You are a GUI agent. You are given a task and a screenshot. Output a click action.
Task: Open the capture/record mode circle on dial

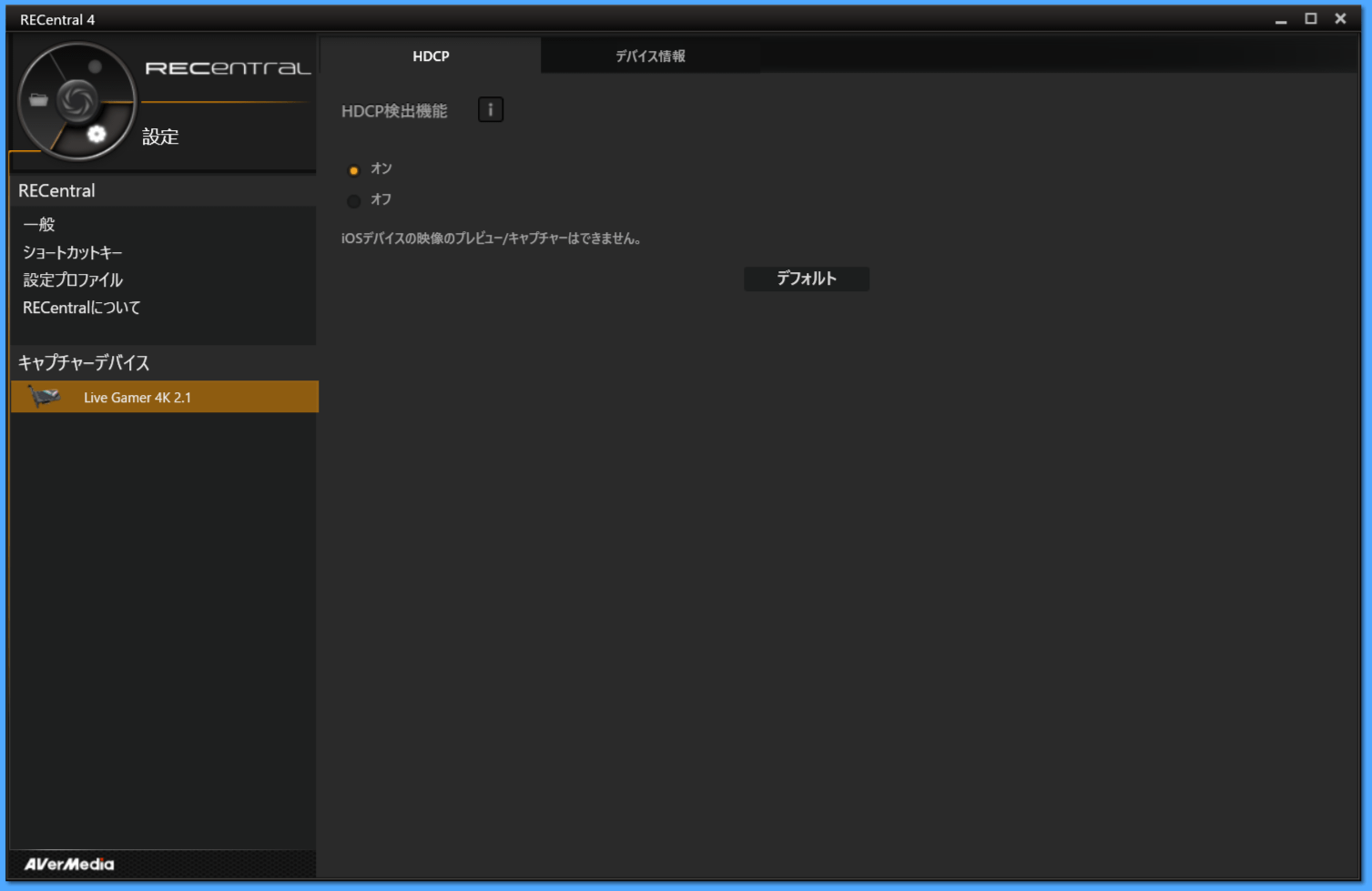[x=95, y=66]
